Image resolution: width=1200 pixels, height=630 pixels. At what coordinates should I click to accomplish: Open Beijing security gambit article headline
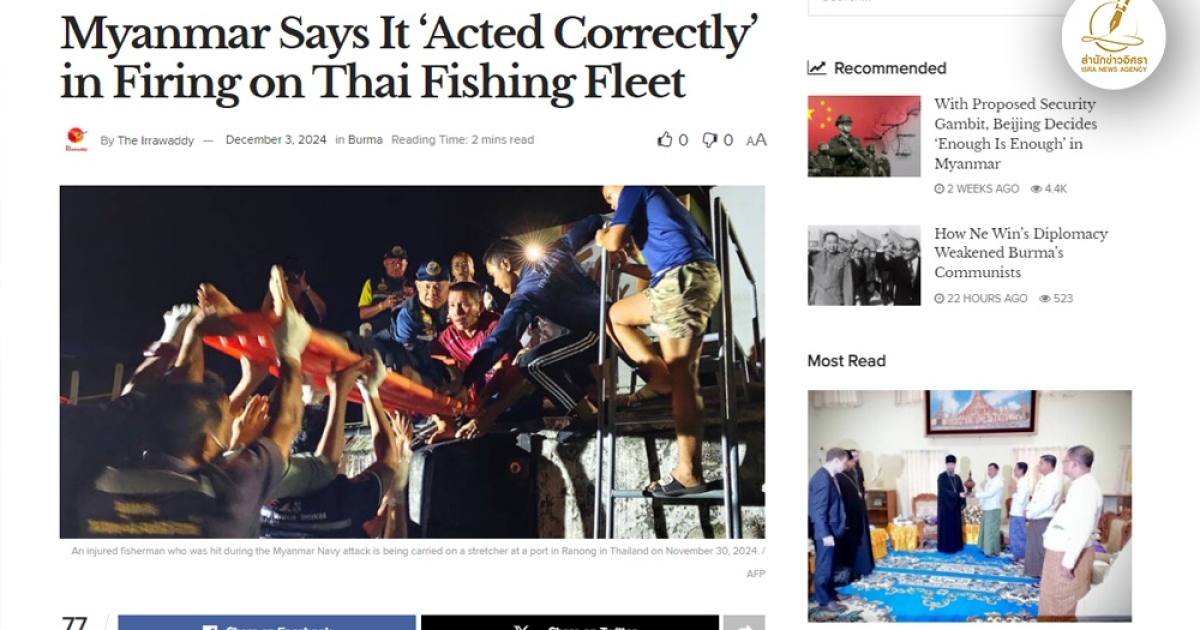click(1015, 134)
